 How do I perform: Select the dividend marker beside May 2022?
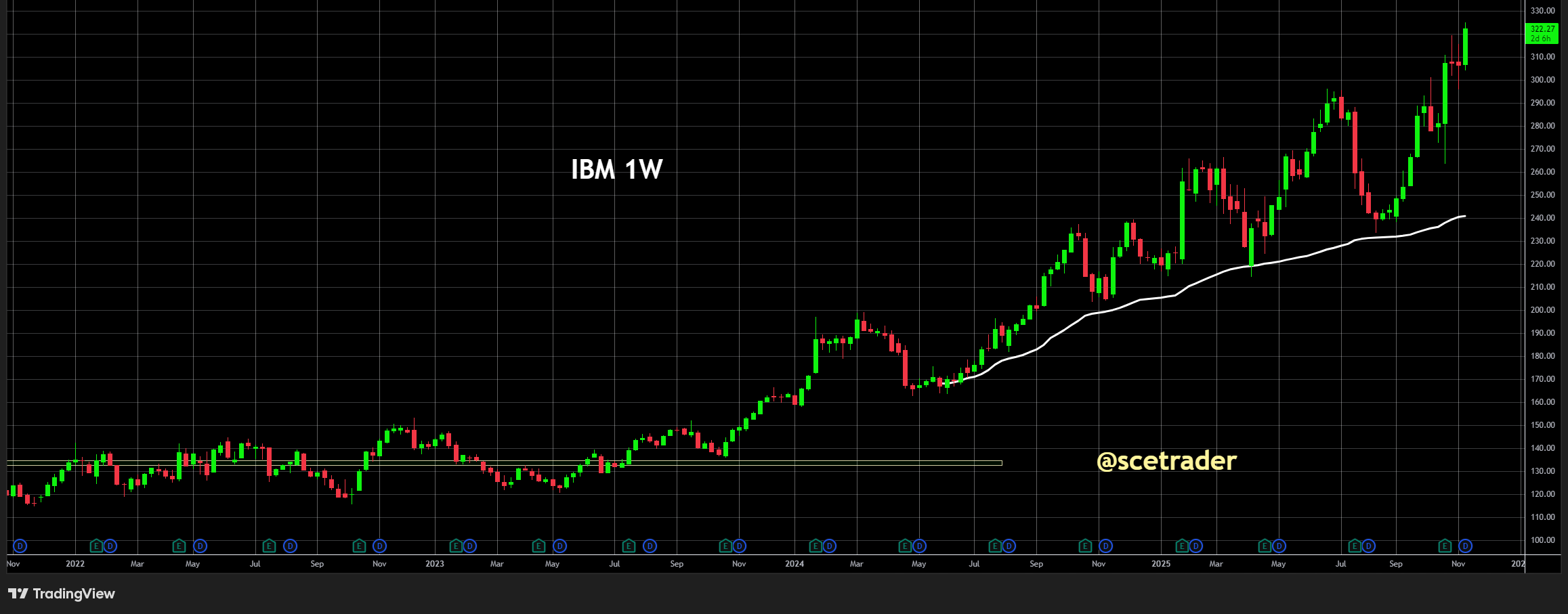[200, 546]
